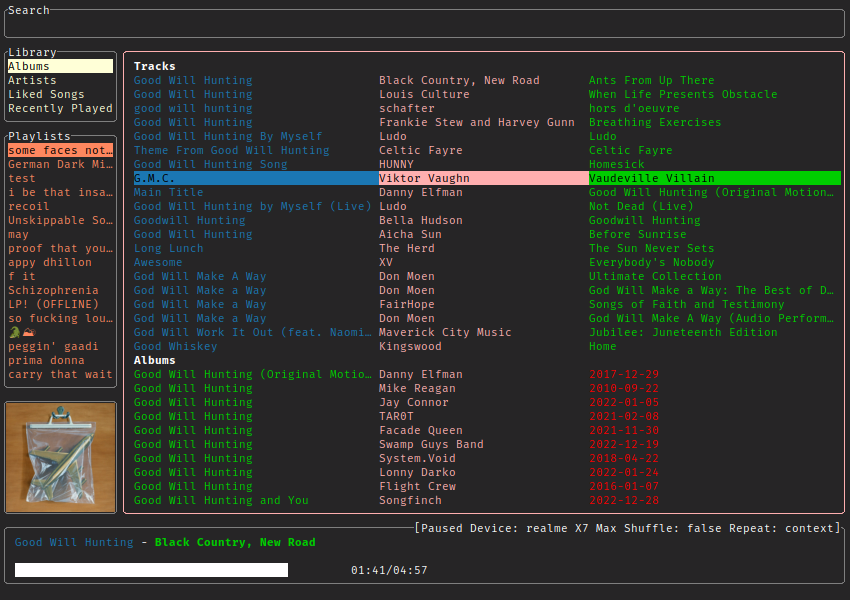
Task: Click the white playback progress bar
Action: tap(151, 570)
